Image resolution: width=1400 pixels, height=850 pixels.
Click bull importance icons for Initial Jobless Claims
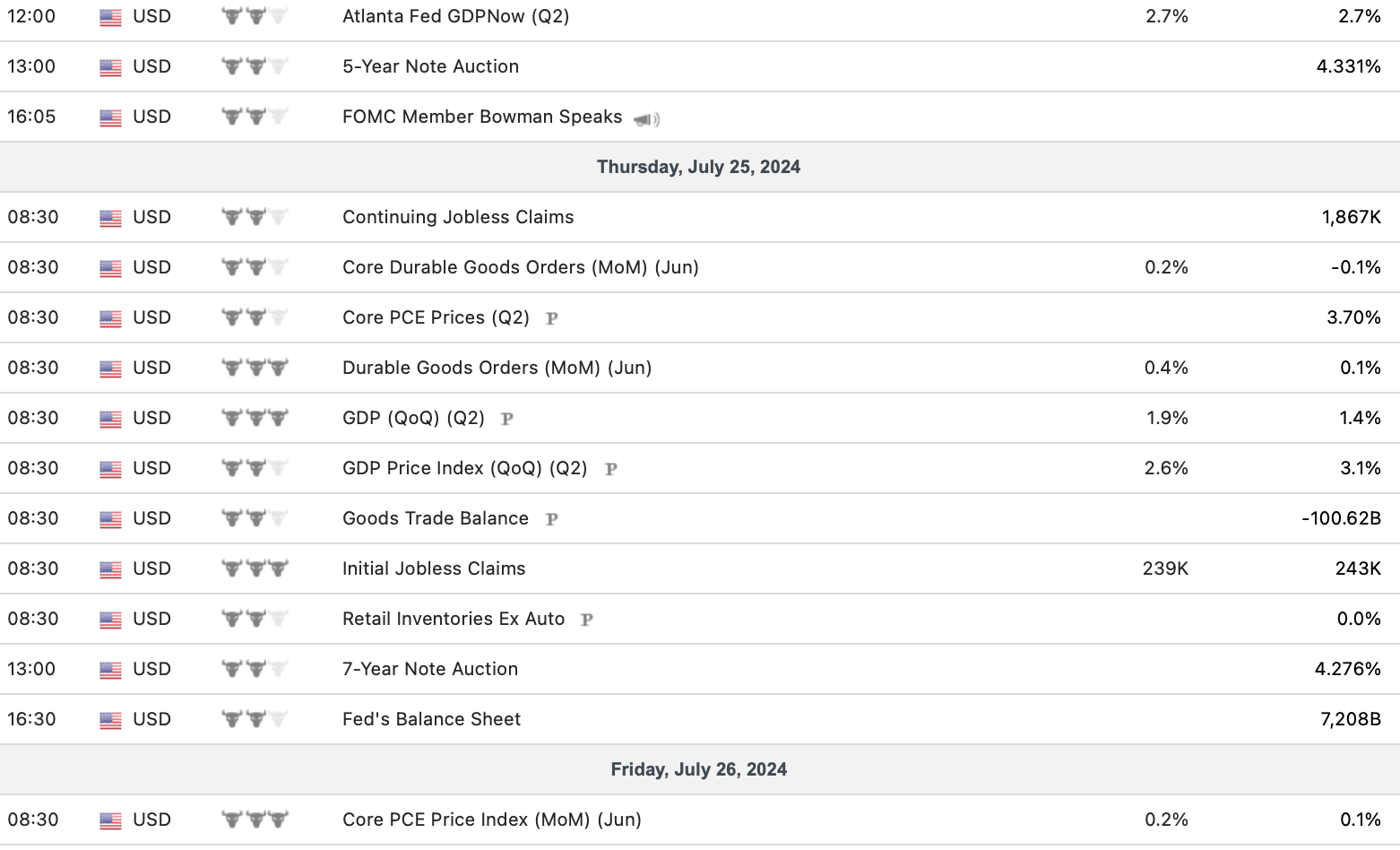click(x=255, y=568)
